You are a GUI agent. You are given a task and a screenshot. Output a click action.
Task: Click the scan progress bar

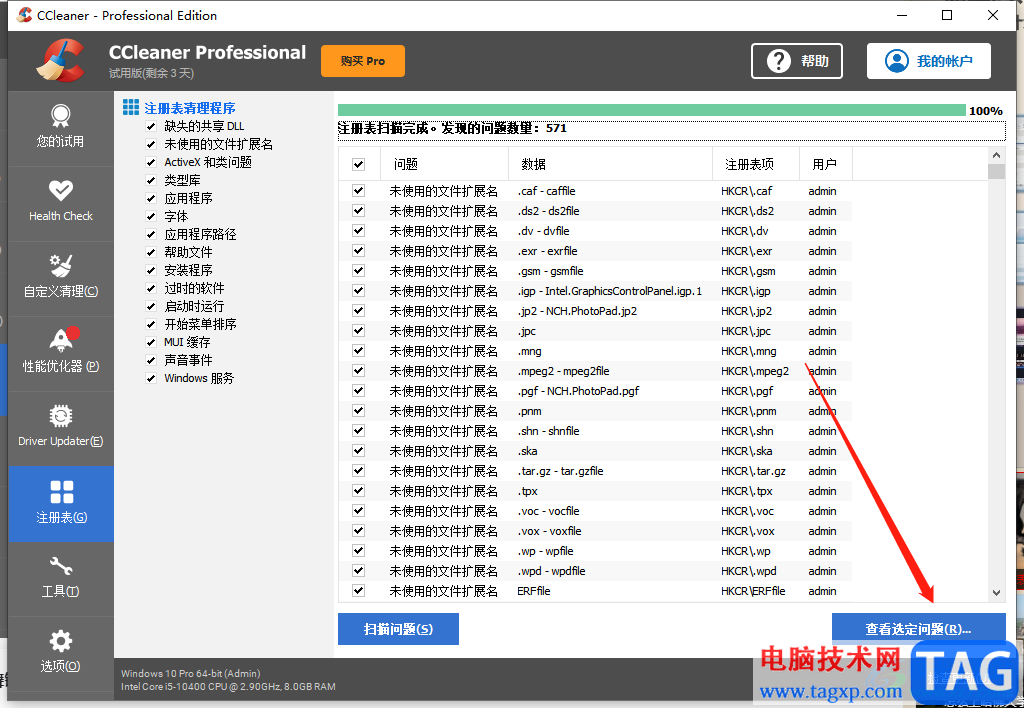click(x=651, y=110)
